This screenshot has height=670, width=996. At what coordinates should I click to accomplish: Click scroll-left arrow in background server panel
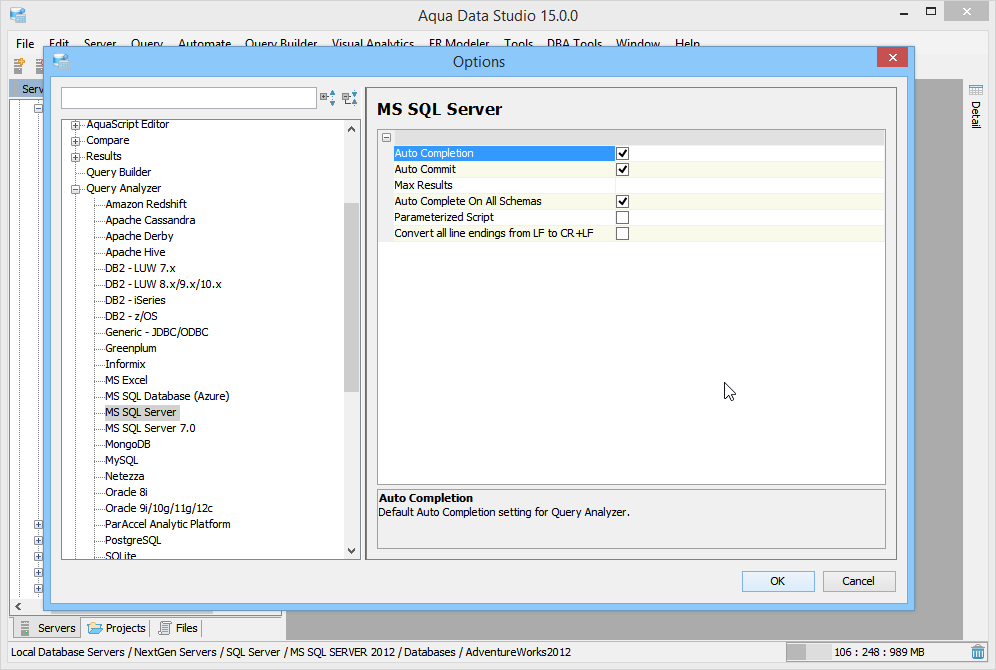coord(18,606)
